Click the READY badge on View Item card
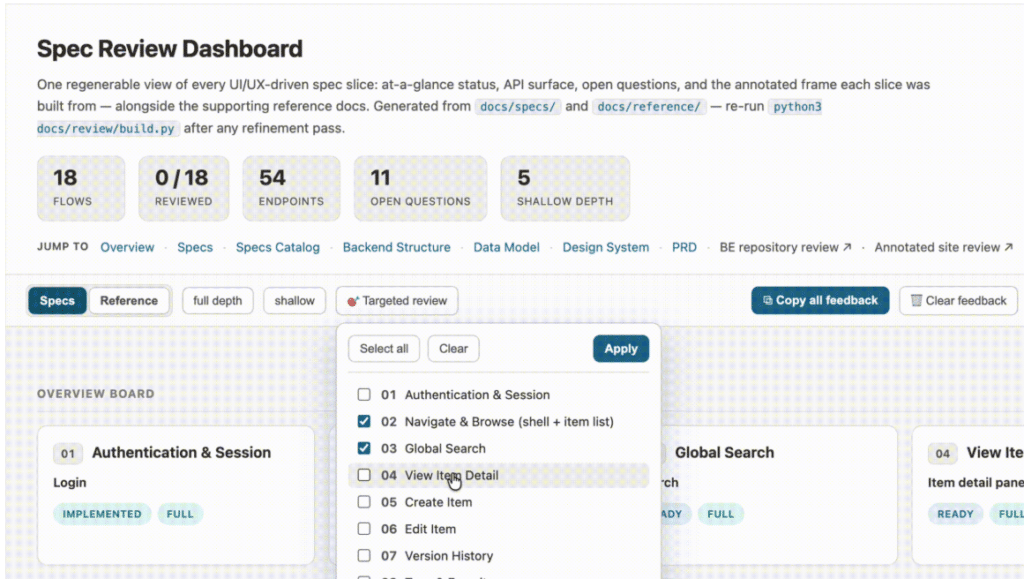The width and height of the screenshot is (1024, 579). (x=955, y=514)
